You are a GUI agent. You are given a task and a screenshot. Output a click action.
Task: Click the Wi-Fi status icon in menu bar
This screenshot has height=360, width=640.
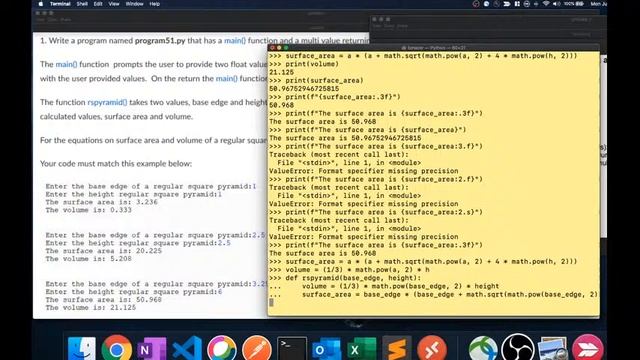546,4
